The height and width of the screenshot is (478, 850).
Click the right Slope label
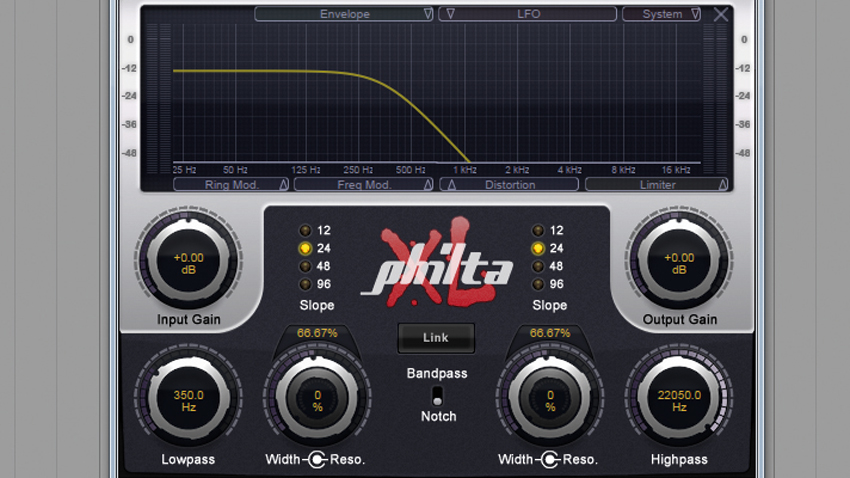point(550,305)
